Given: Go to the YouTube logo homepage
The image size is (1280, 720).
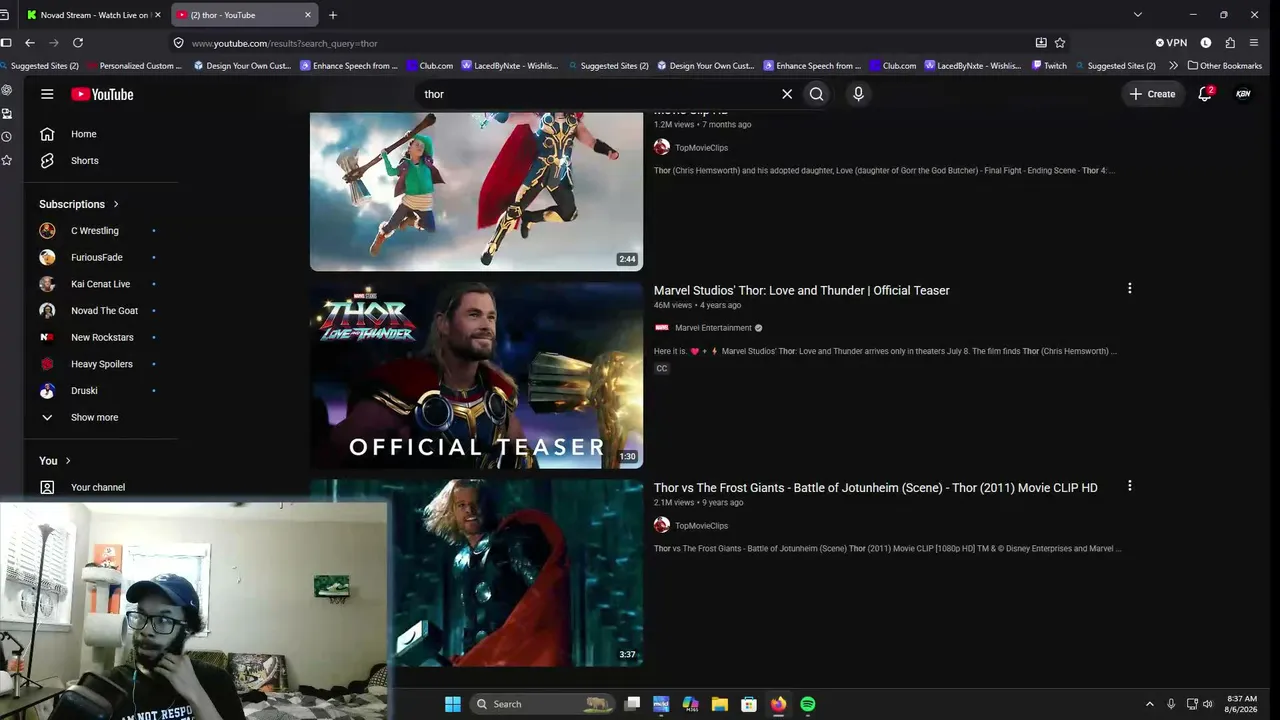Looking at the screenshot, I should [x=102, y=94].
